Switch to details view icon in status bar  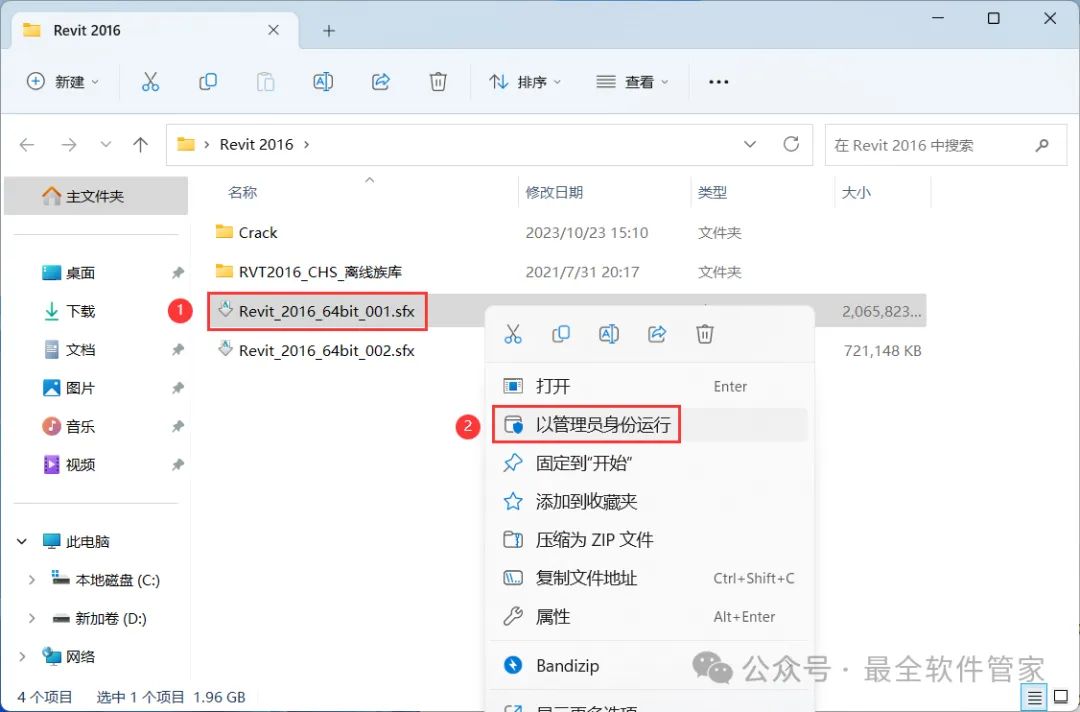pos(1035,698)
